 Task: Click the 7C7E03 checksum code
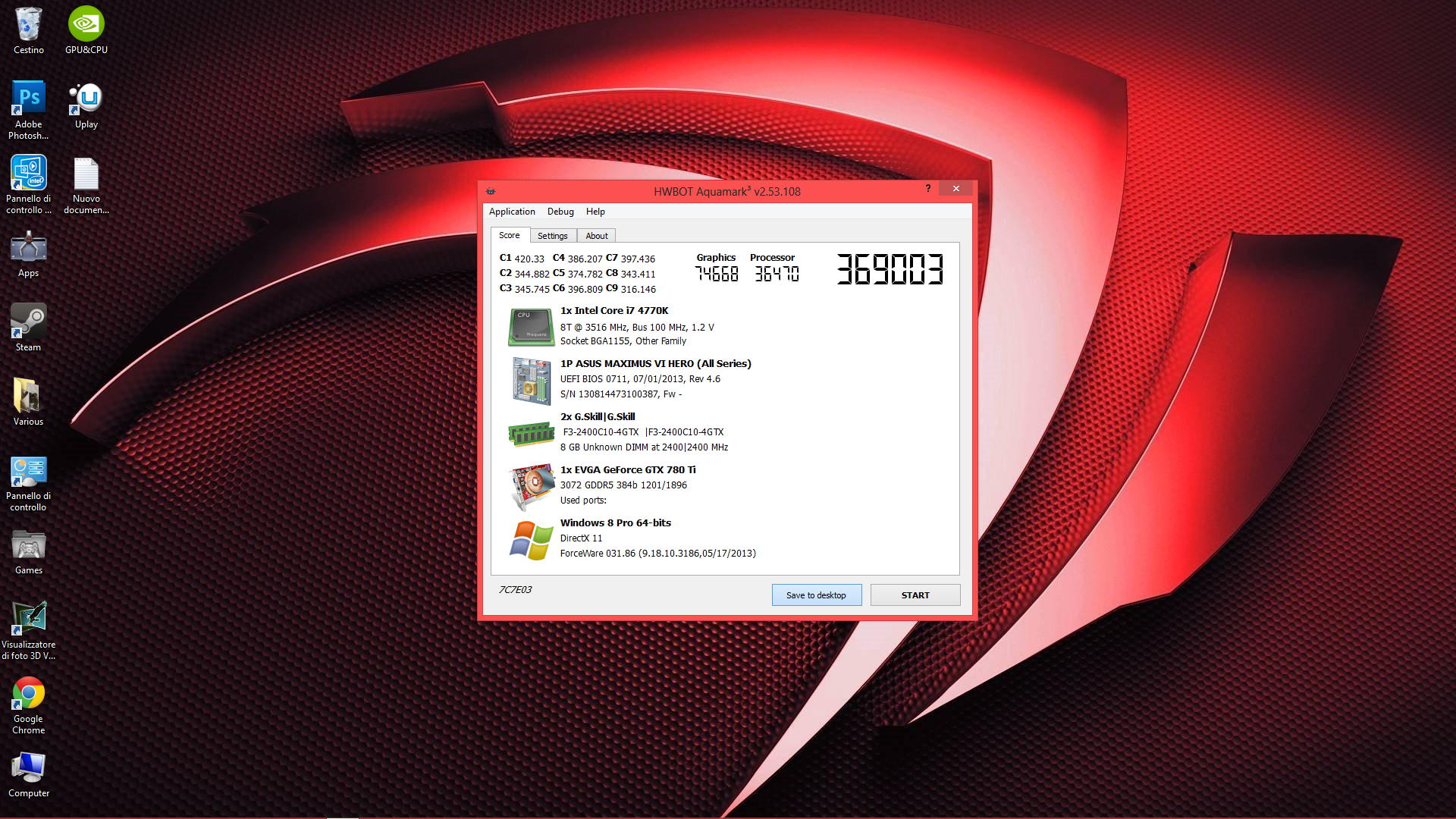point(516,590)
